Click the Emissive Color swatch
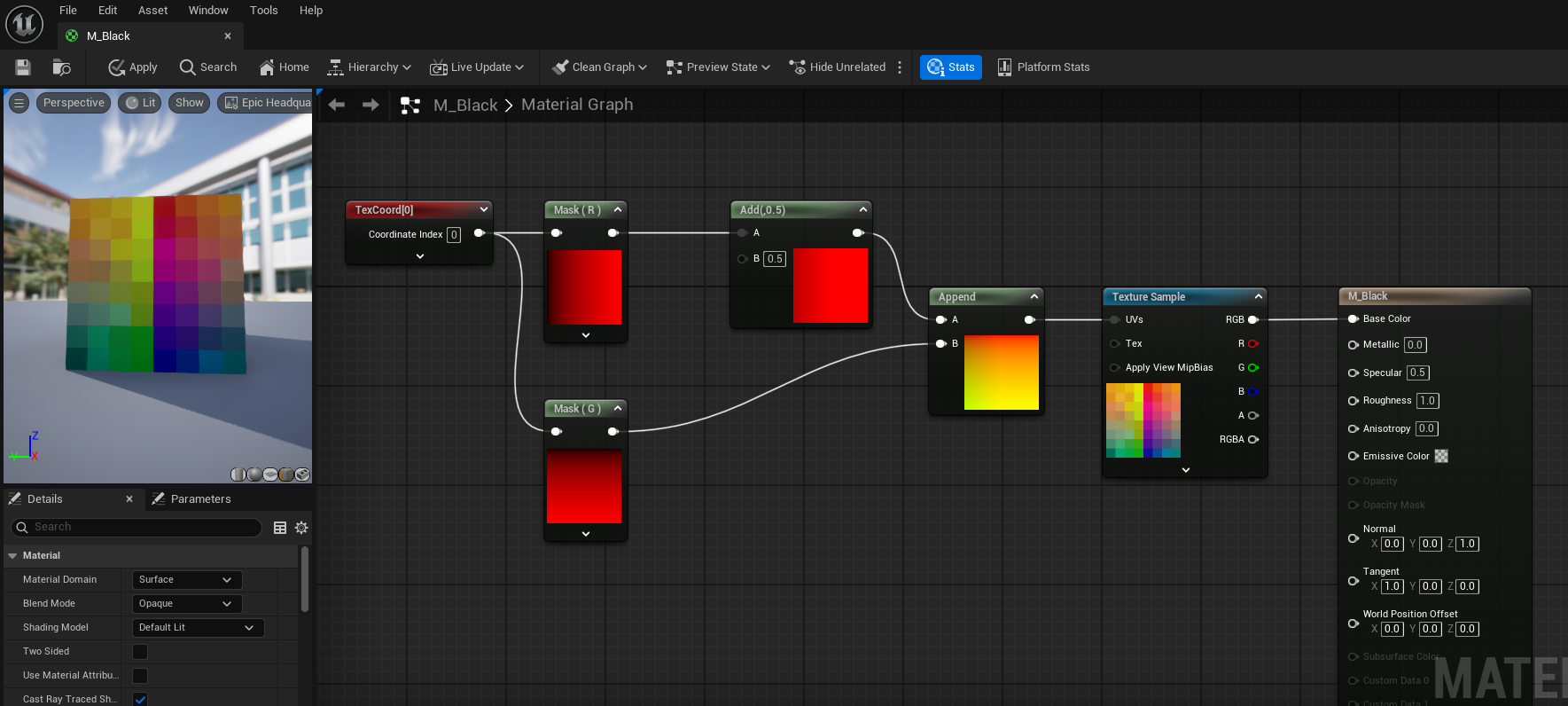 coord(1441,456)
